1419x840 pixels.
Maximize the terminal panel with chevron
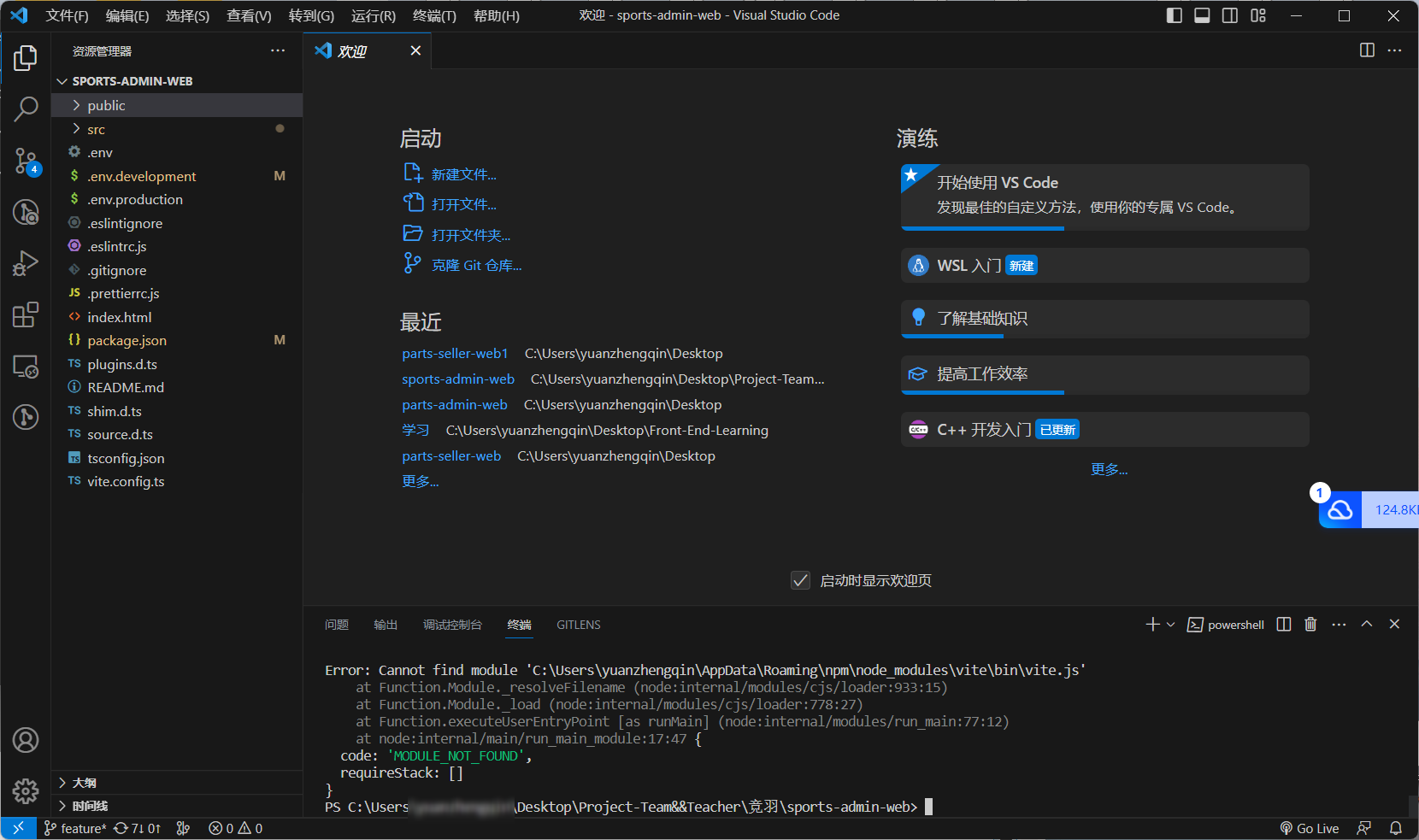pos(1367,624)
